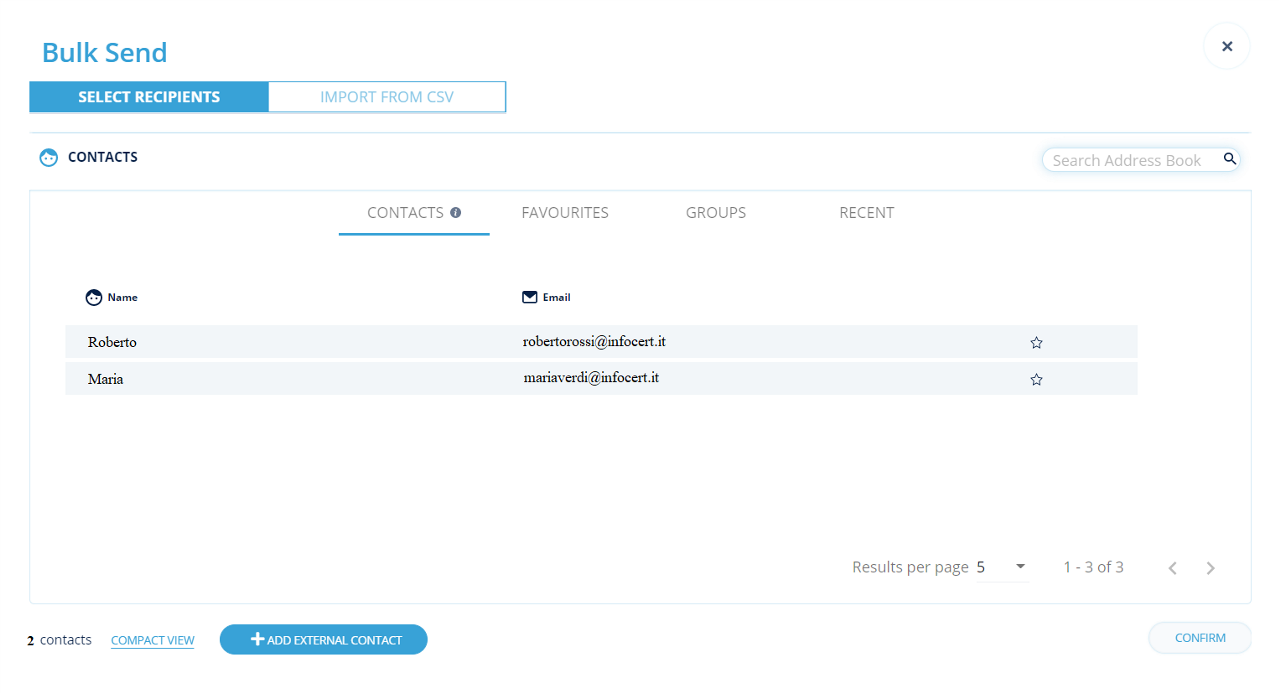Close the Bulk Send dialog
This screenshot has width=1280, height=693.
(x=1227, y=46)
